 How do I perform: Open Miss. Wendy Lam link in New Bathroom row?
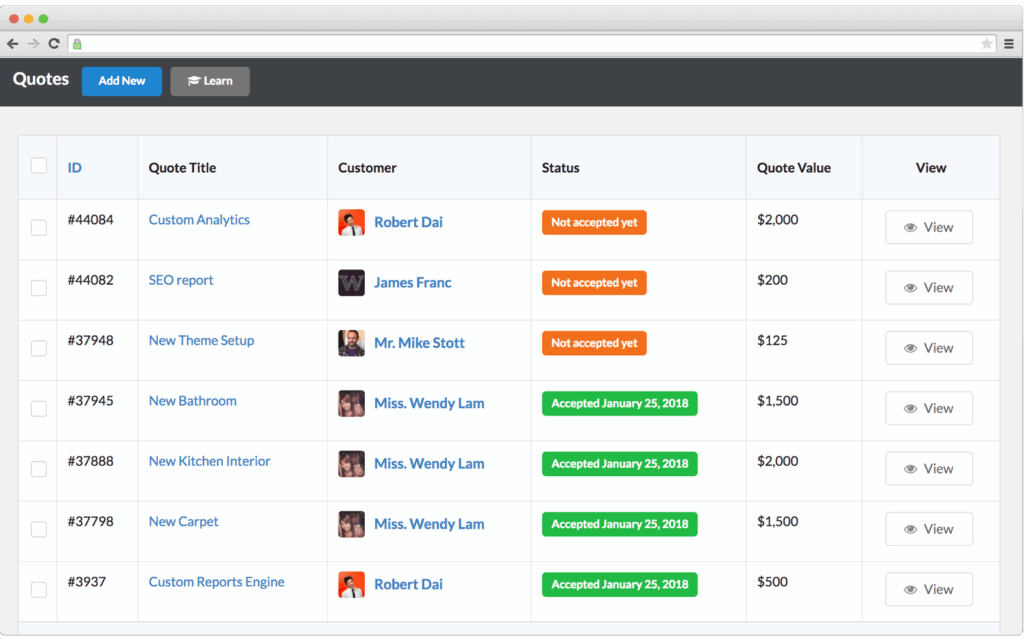(x=429, y=404)
